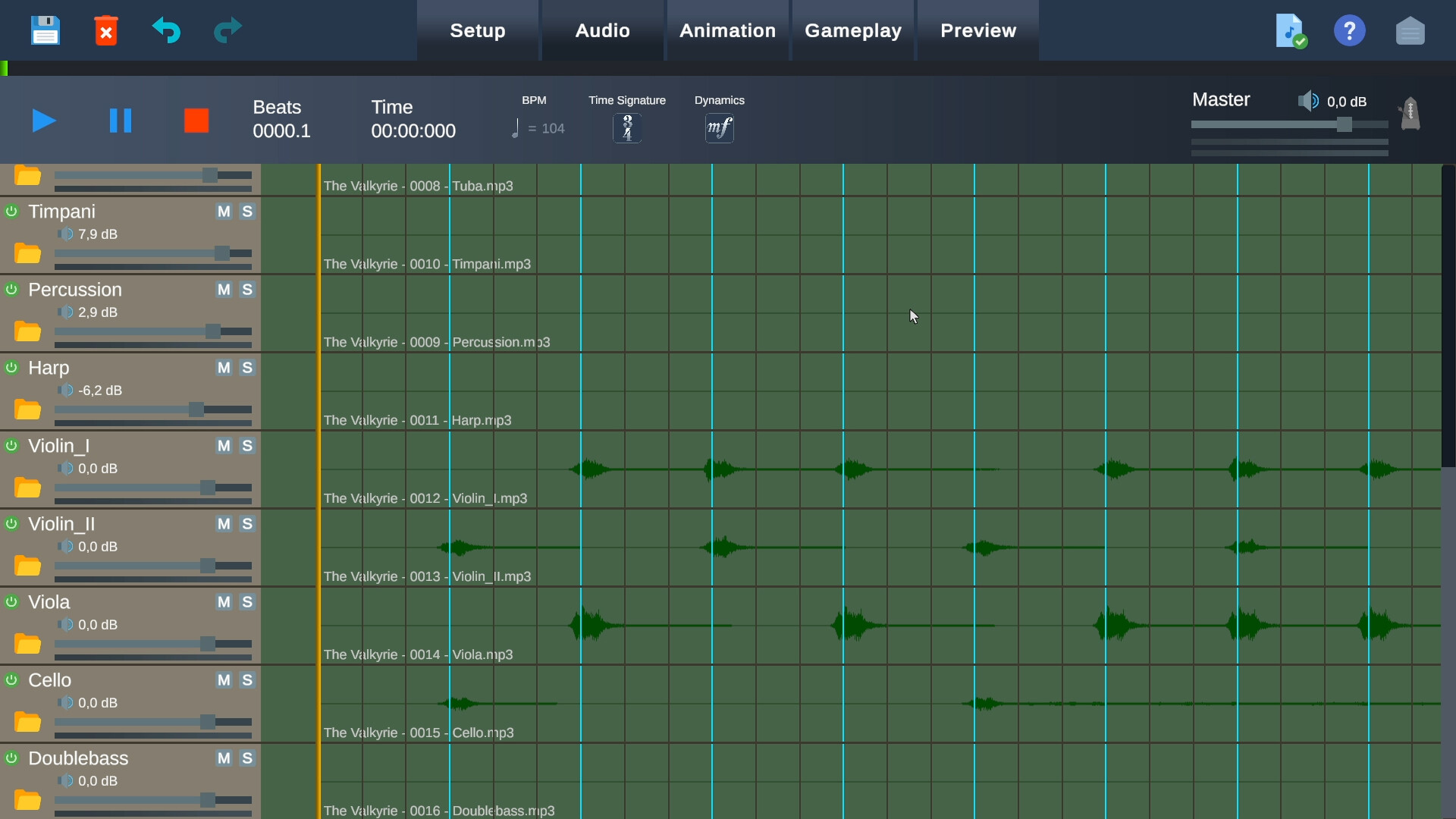1456x819 pixels.
Task: Click the red delete icon
Action: tap(105, 30)
